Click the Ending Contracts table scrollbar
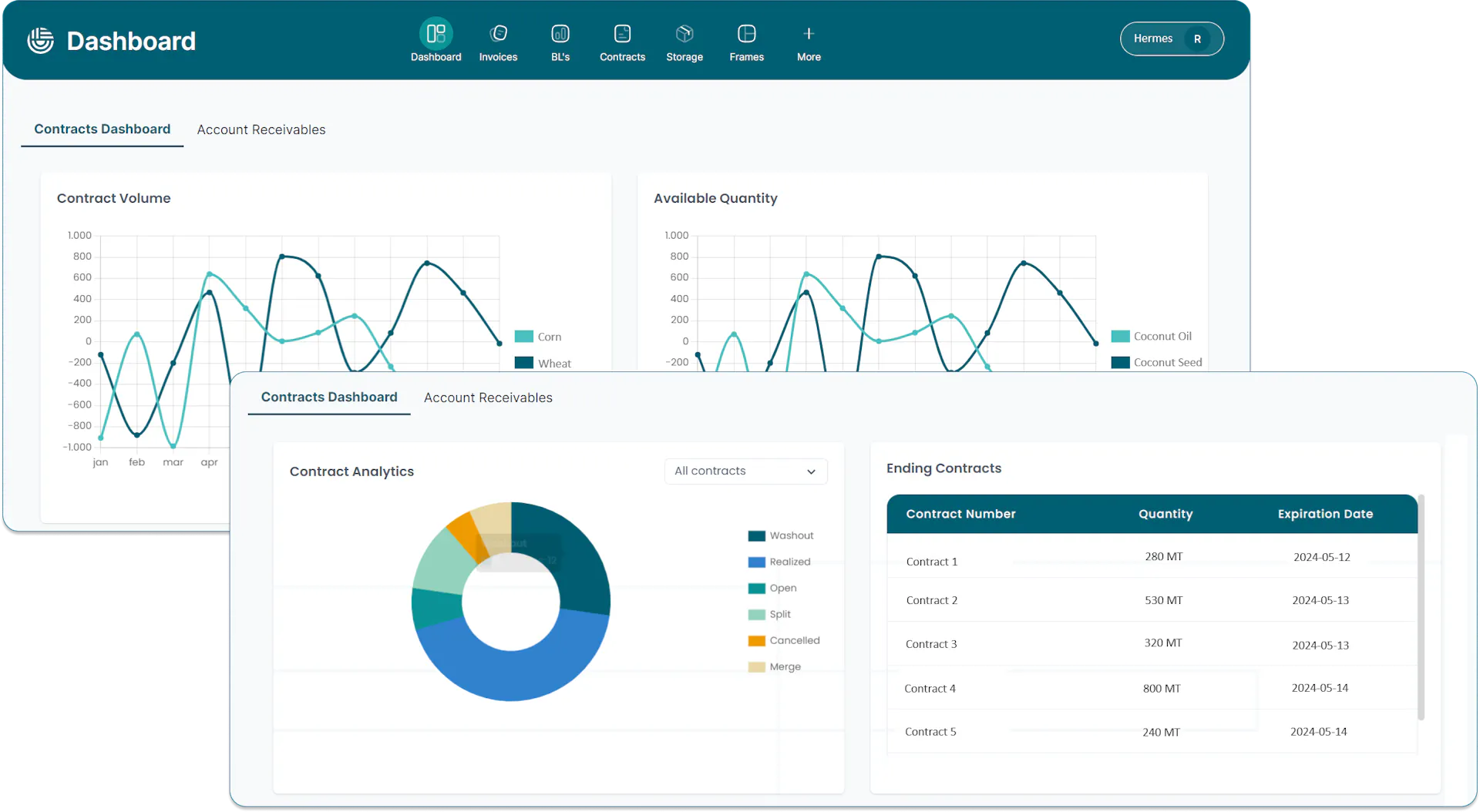The width and height of the screenshot is (1480, 812). [1421, 609]
